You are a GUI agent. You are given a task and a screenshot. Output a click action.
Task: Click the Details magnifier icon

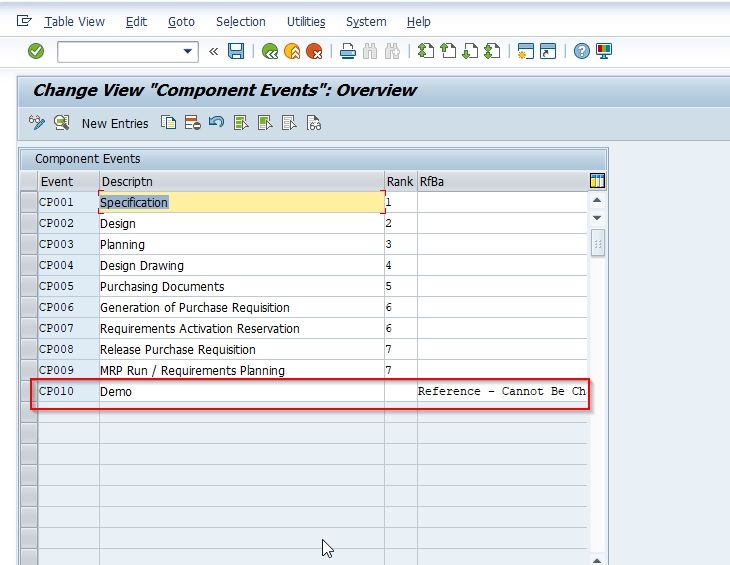pos(61,123)
